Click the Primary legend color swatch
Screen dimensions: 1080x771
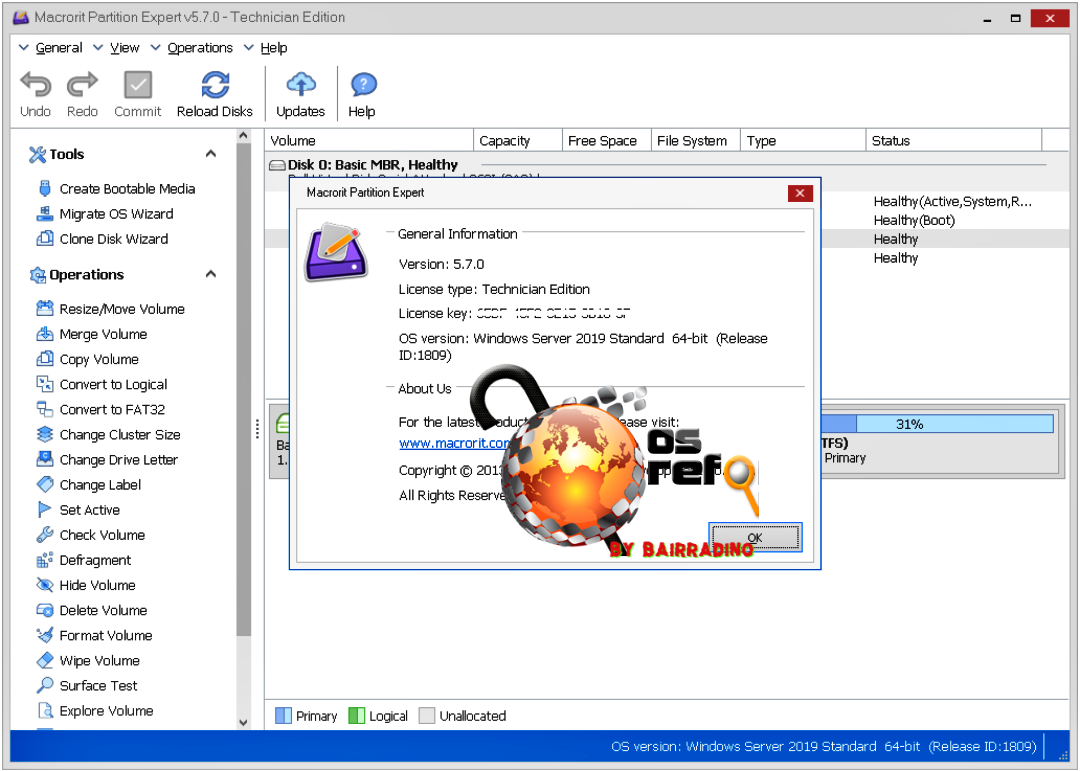(x=283, y=716)
